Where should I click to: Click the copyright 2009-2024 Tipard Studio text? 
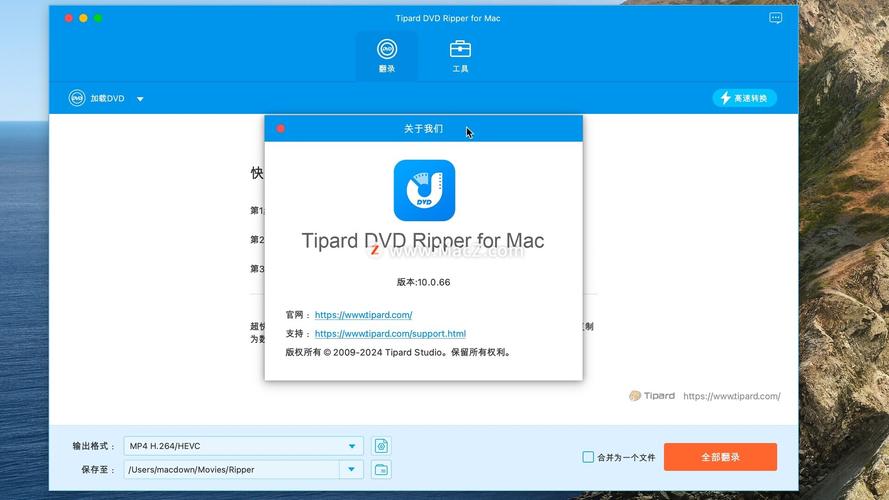tap(398, 353)
